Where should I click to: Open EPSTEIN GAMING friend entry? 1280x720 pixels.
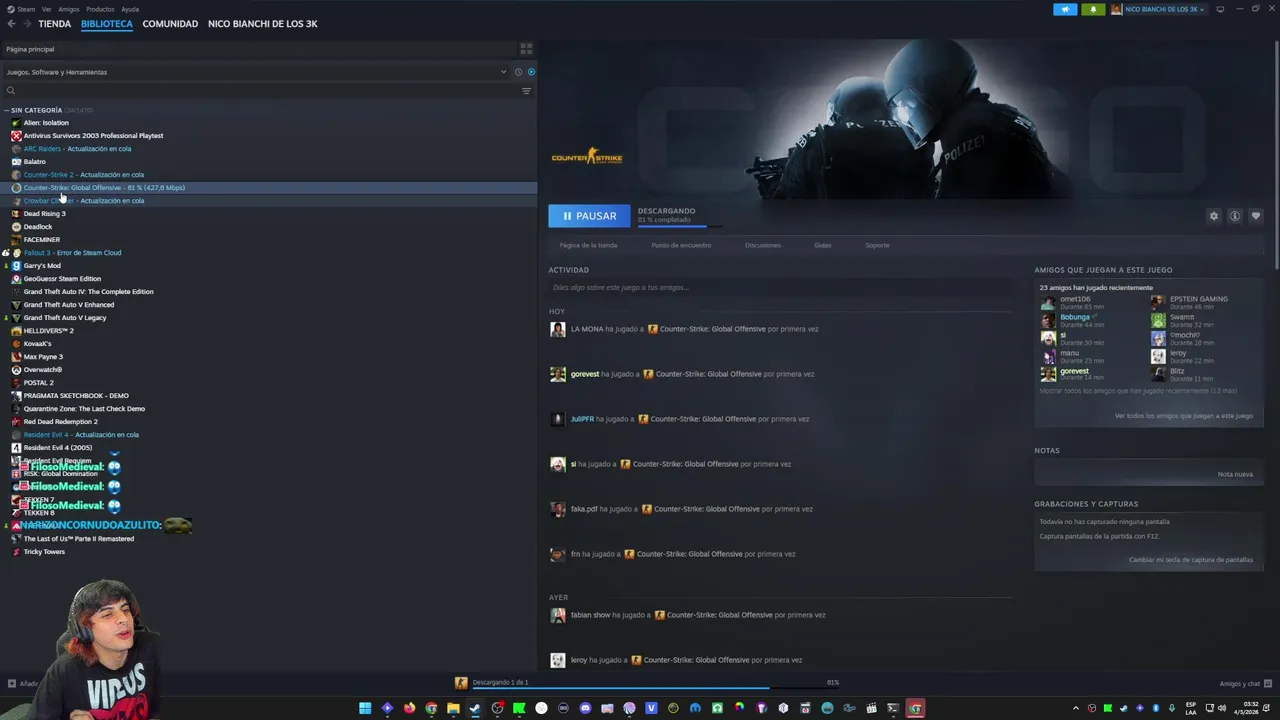pos(1199,299)
